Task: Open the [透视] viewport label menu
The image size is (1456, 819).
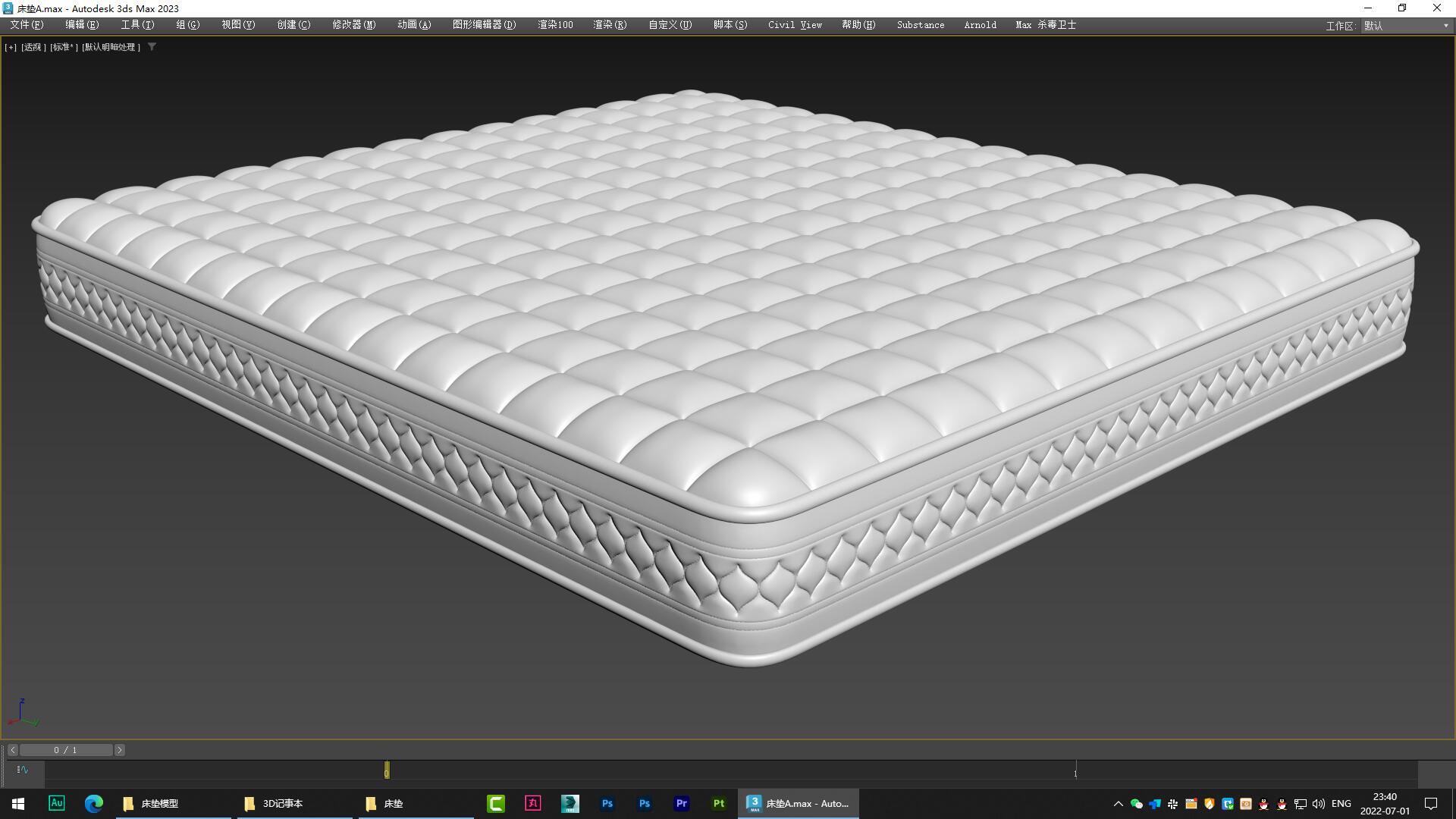Action: pyautogui.click(x=33, y=47)
